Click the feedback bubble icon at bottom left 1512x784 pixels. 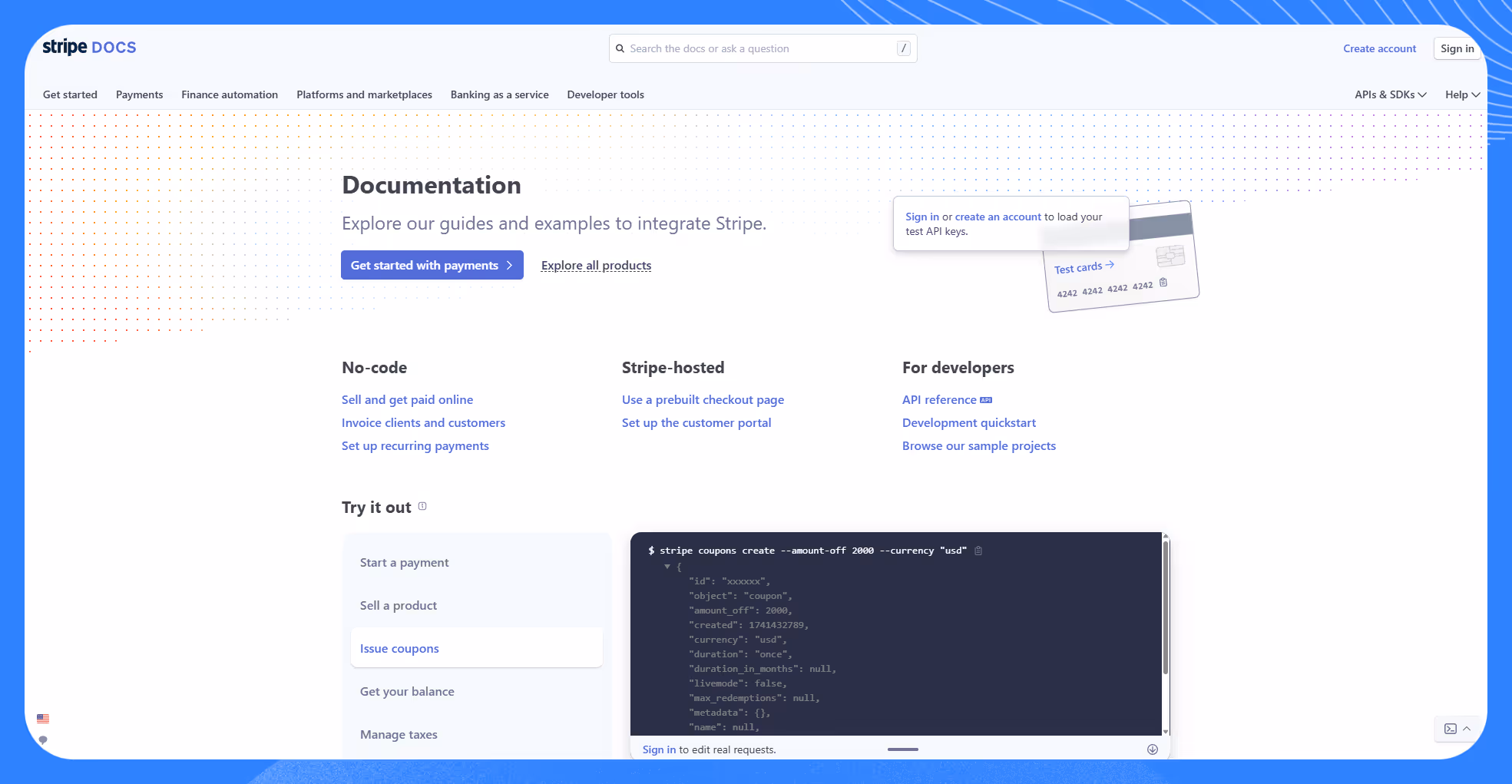tap(43, 740)
